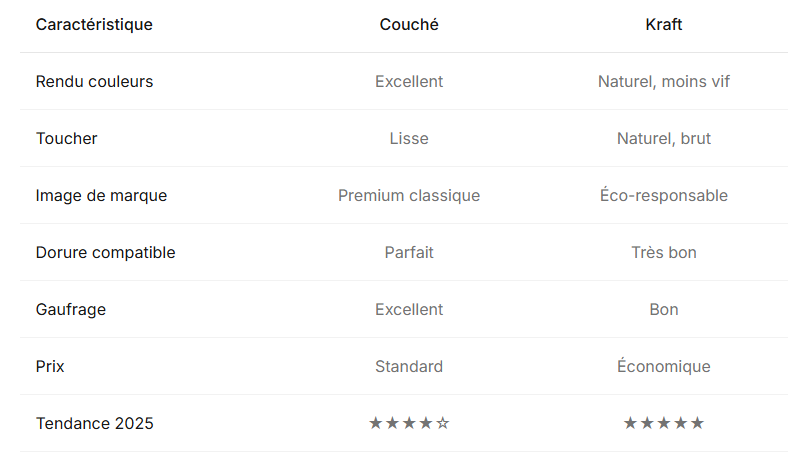Screen dimensions: 808x476
Task: Select the Image de marque label
Action: (x=101, y=195)
